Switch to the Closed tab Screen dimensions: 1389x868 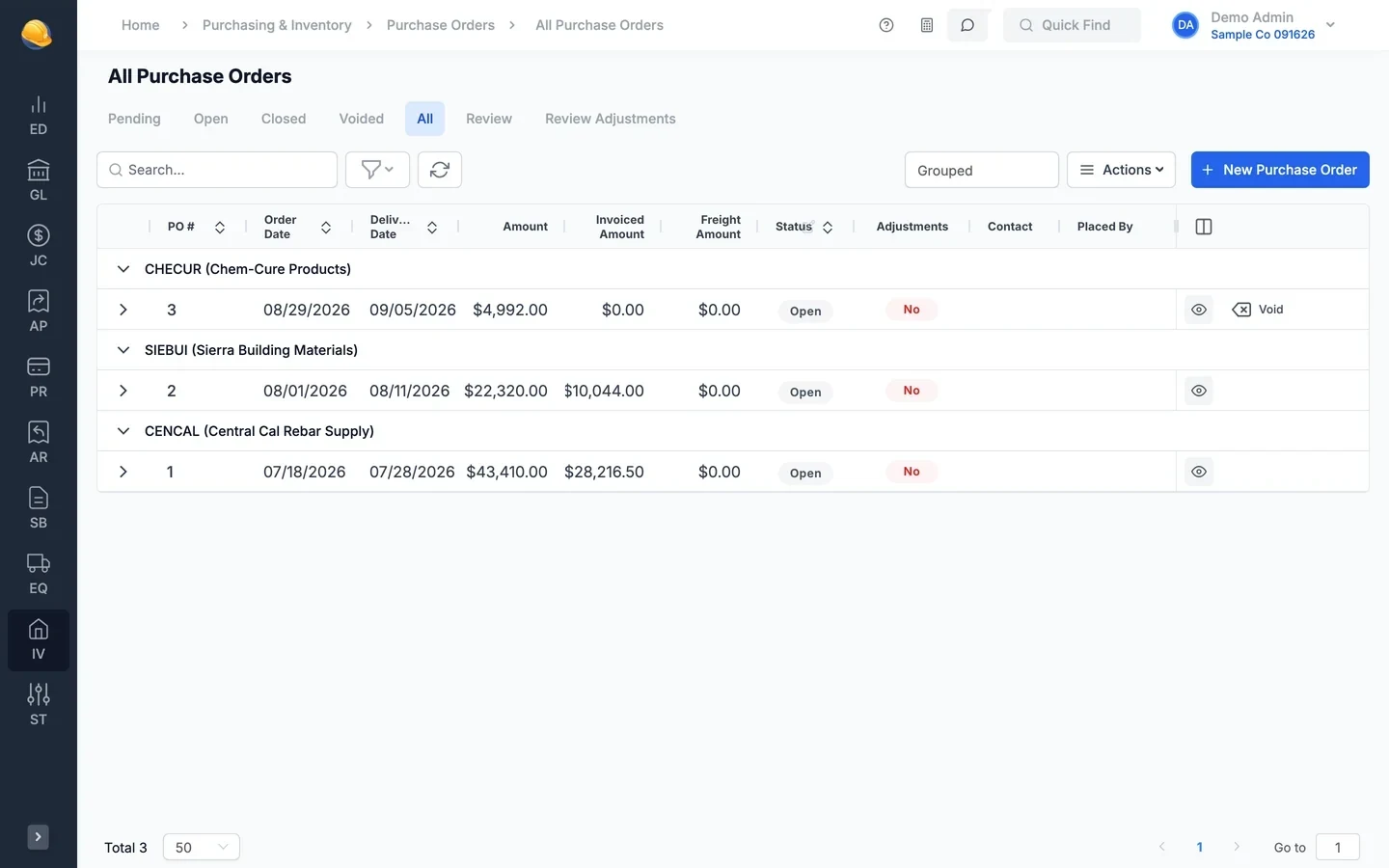point(284,119)
